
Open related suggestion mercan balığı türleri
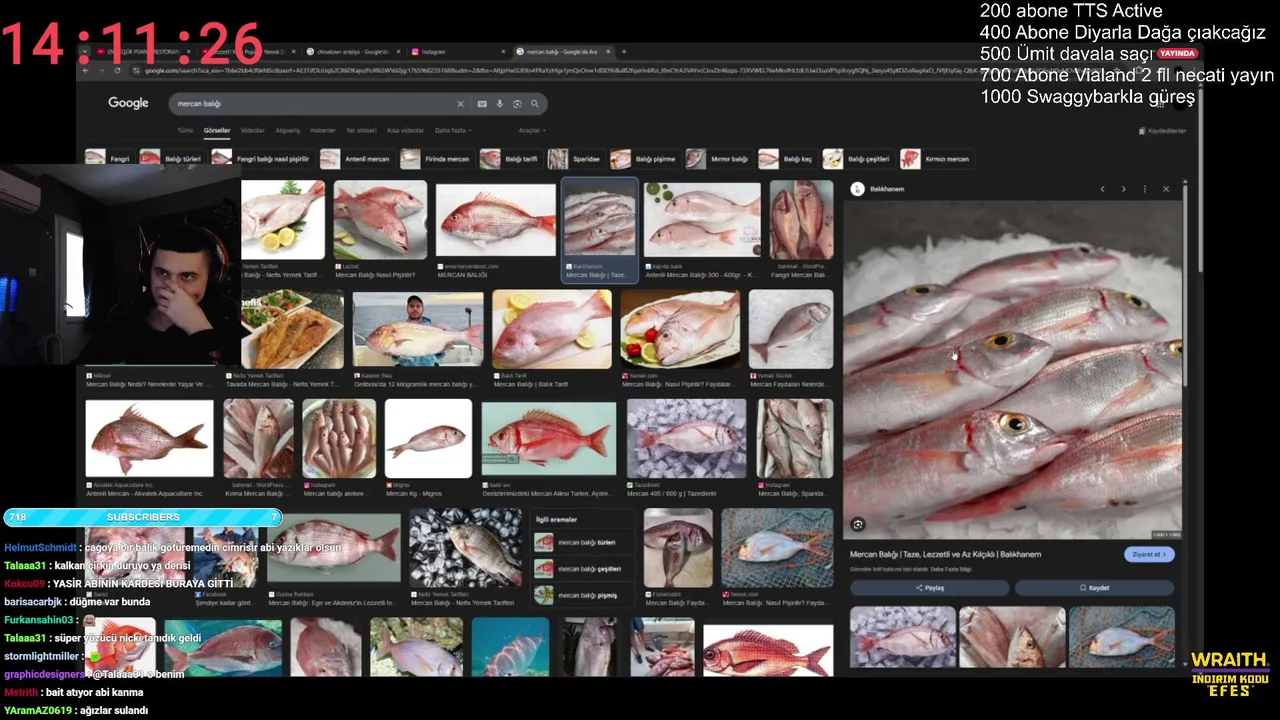pos(584,542)
